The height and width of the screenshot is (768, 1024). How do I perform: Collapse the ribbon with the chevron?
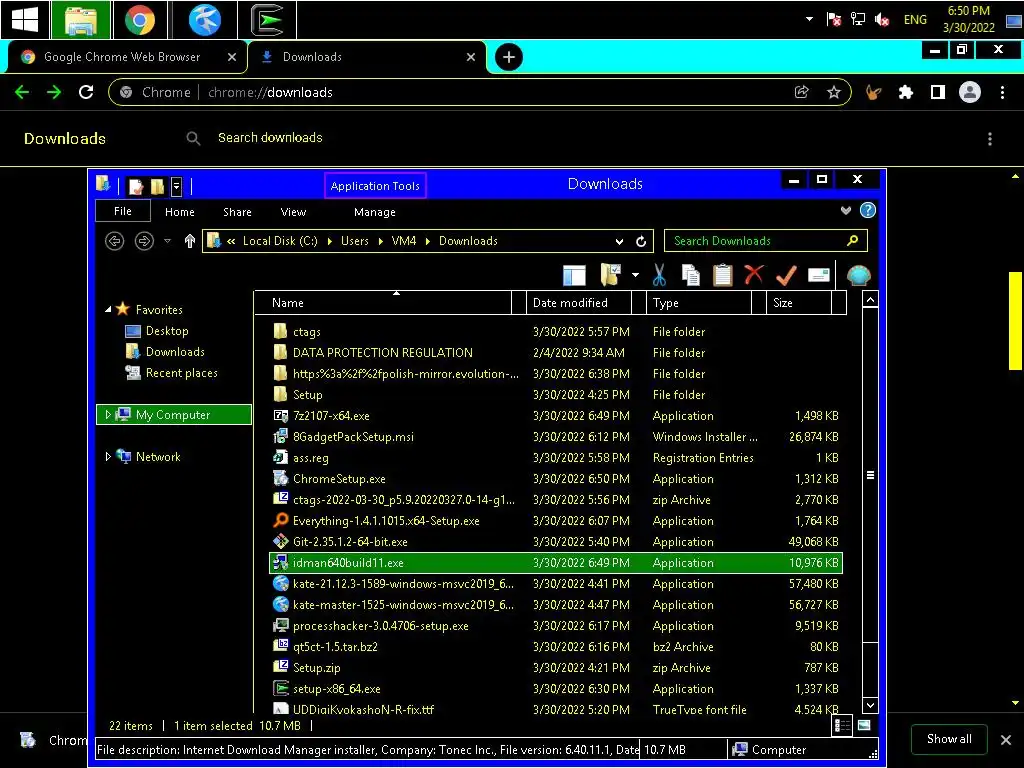pyautogui.click(x=846, y=210)
